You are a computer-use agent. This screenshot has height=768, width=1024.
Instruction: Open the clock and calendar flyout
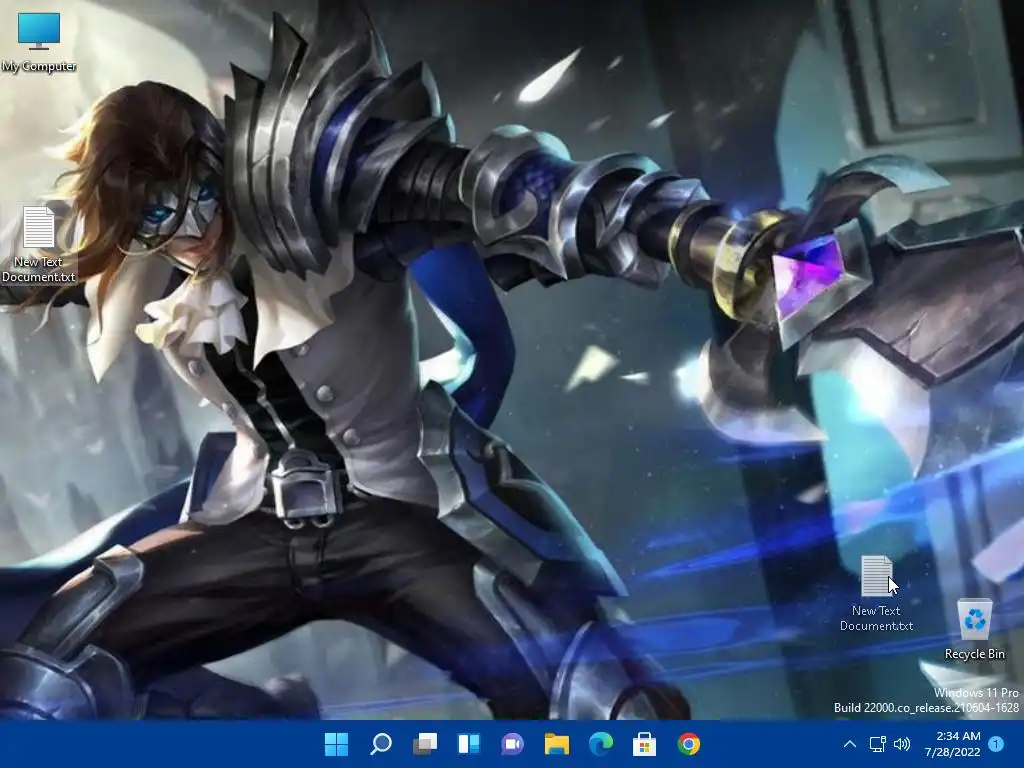(x=952, y=744)
